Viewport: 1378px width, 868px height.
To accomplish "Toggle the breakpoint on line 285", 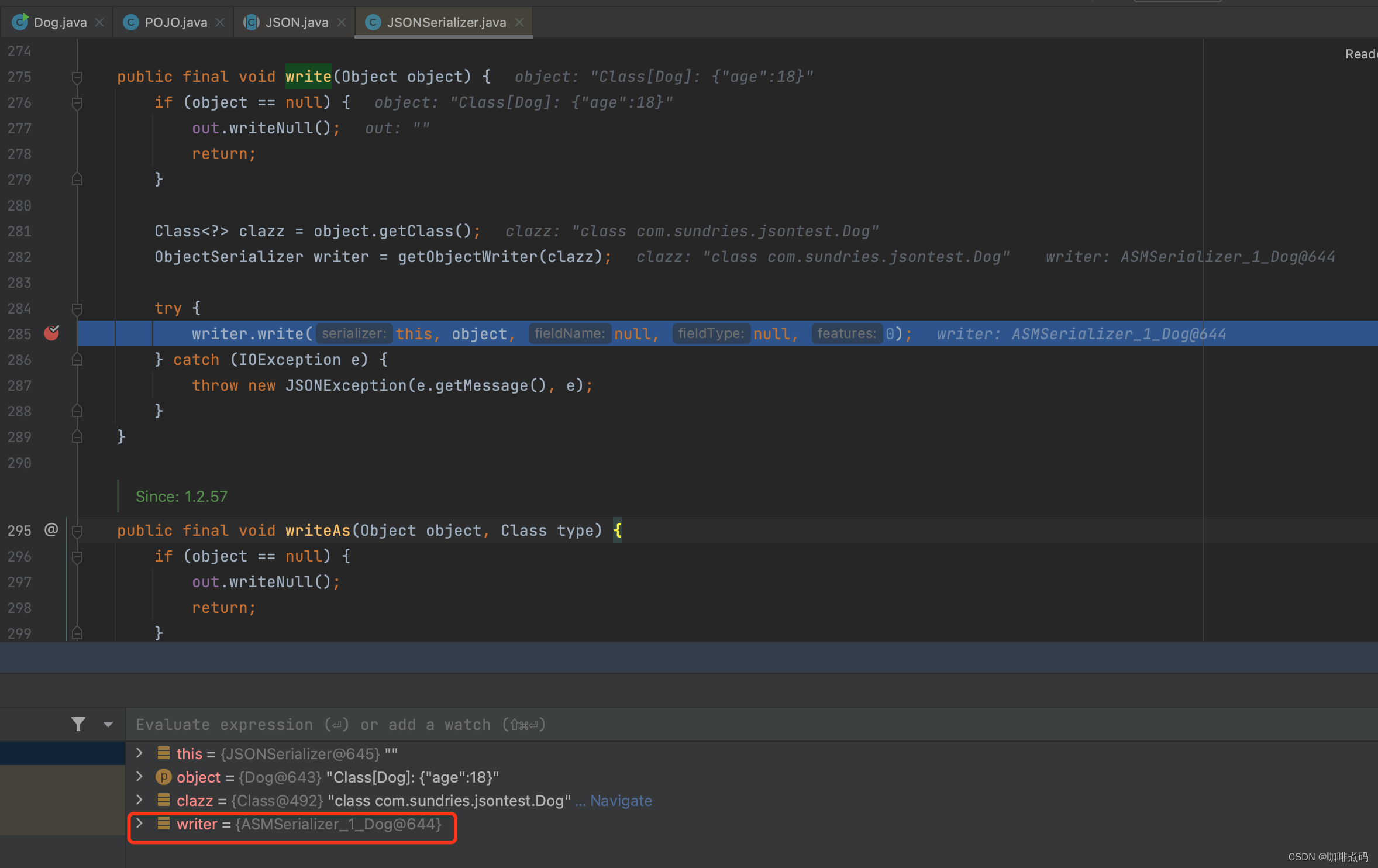I will pyautogui.click(x=51, y=333).
